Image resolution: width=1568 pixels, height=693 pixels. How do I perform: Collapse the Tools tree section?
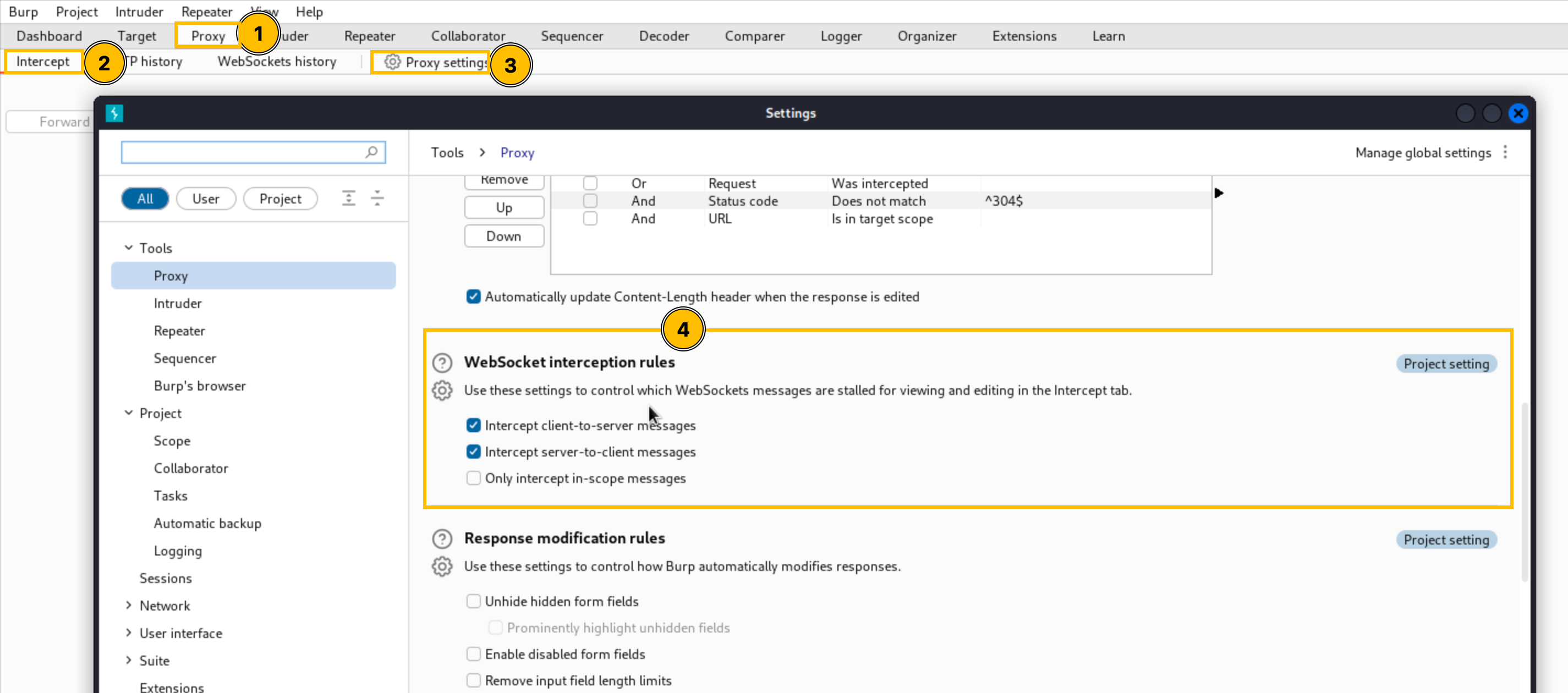click(128, 248)
